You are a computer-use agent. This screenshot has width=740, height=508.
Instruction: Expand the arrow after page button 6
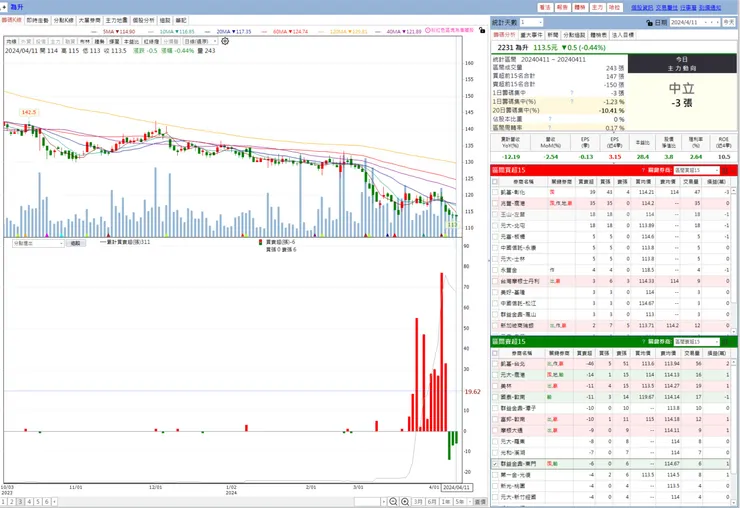coord(55,502)
